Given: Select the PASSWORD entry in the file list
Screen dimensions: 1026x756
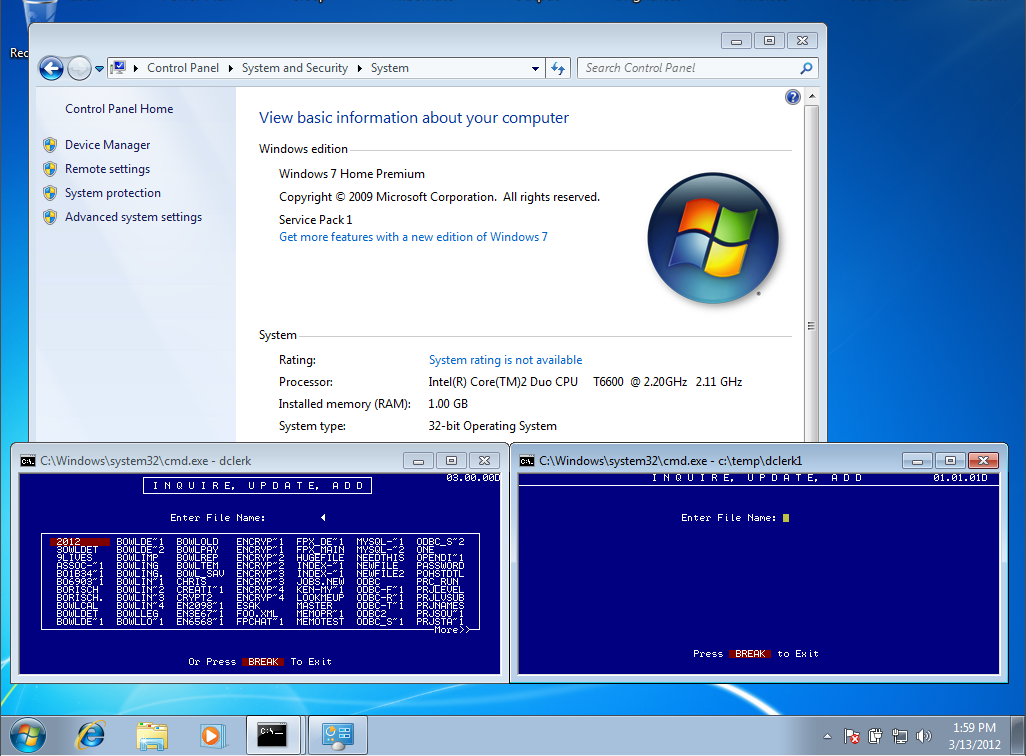Looking at the screenshot, I should [x=440, y=566].
